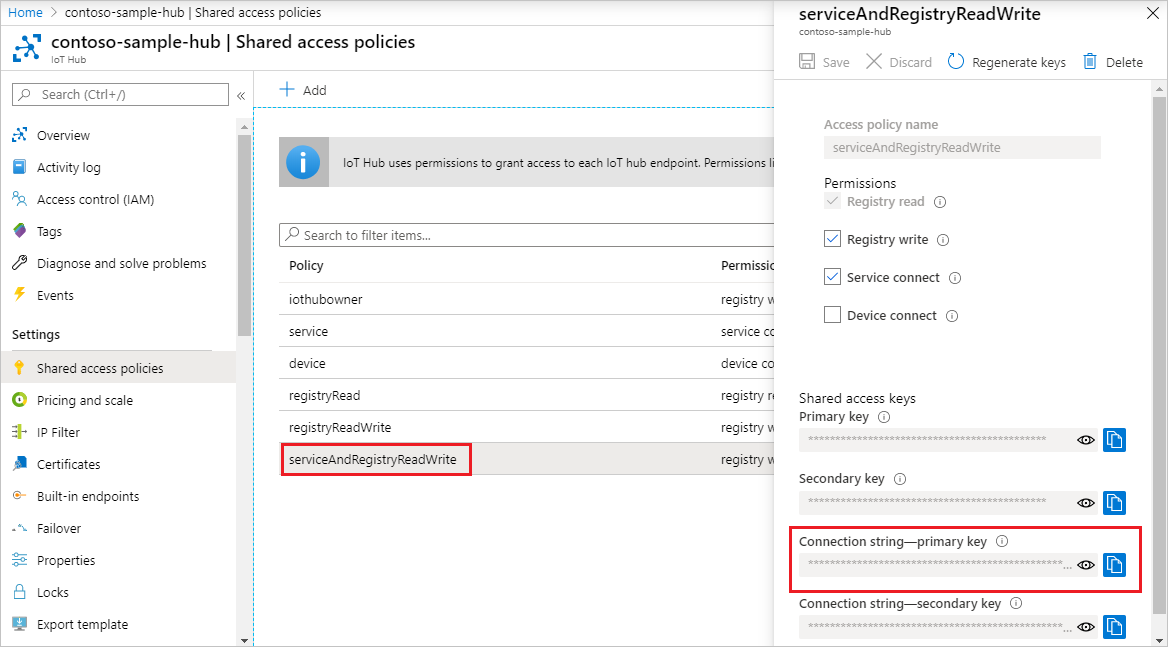
Task: Open Pricing and scale settings
Action: click(84, 400)
